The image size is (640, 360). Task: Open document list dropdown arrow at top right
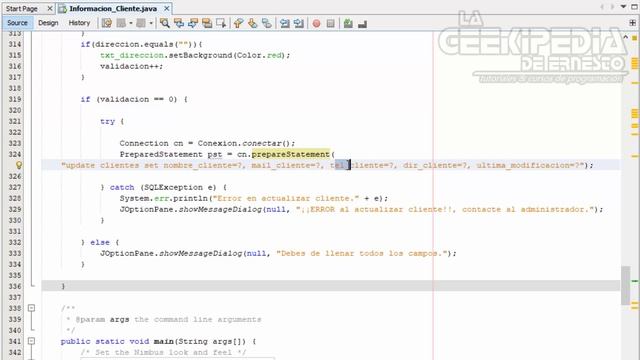tap(623, 7)
